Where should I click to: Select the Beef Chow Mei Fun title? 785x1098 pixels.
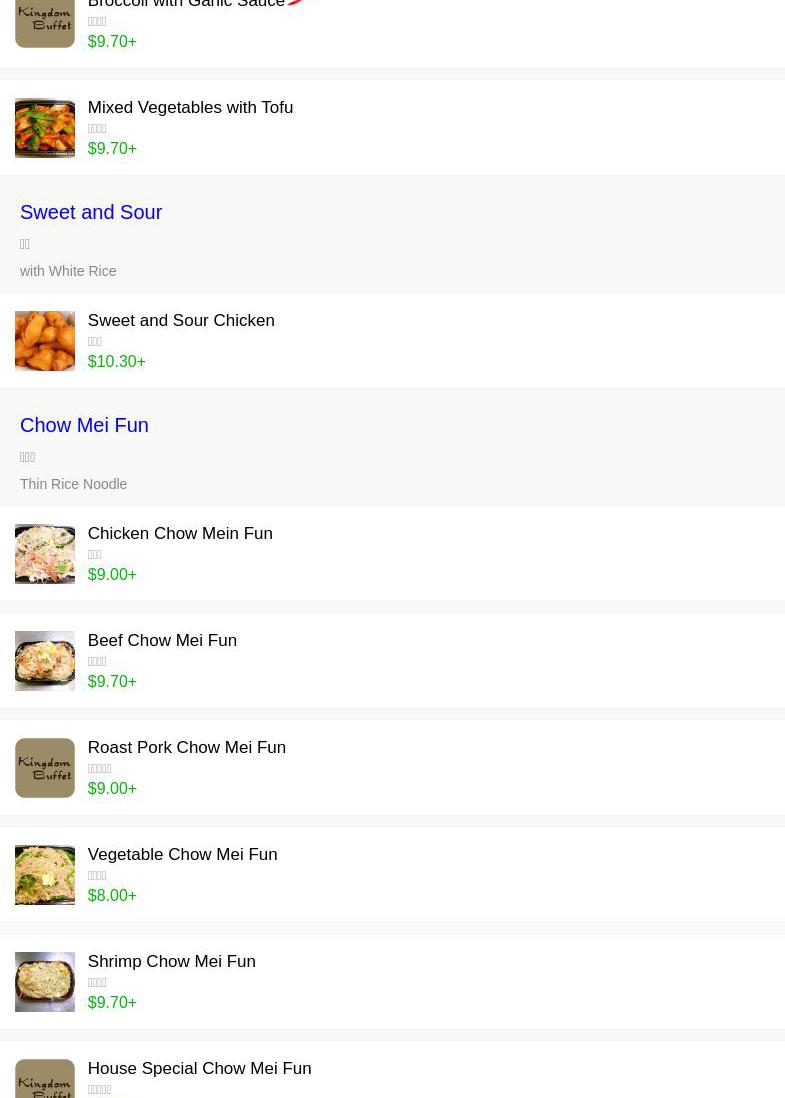[162, 641]
